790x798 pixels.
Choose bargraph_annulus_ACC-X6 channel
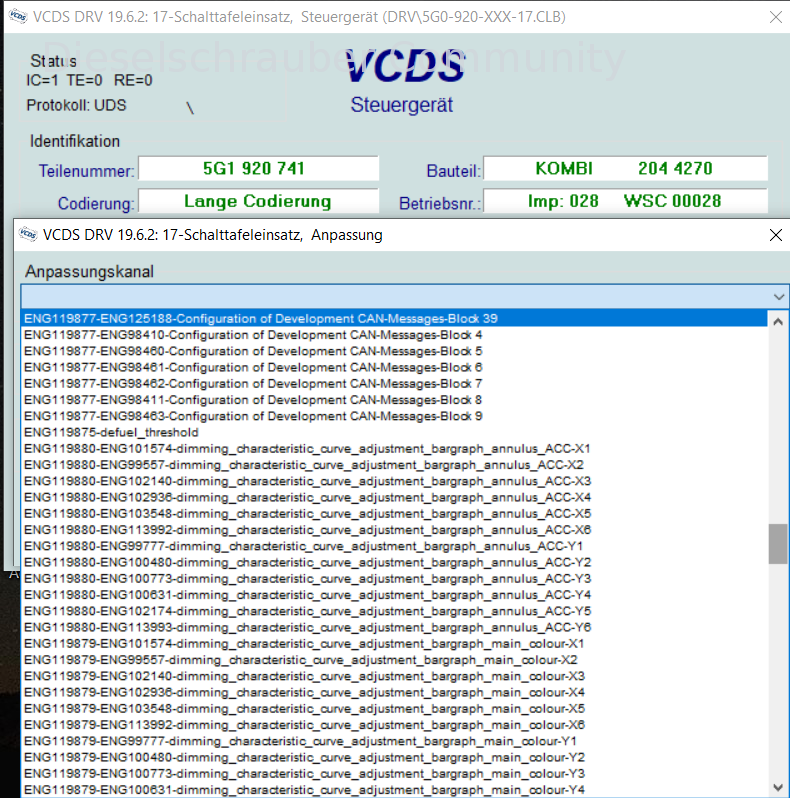click(x=394, y=530)
